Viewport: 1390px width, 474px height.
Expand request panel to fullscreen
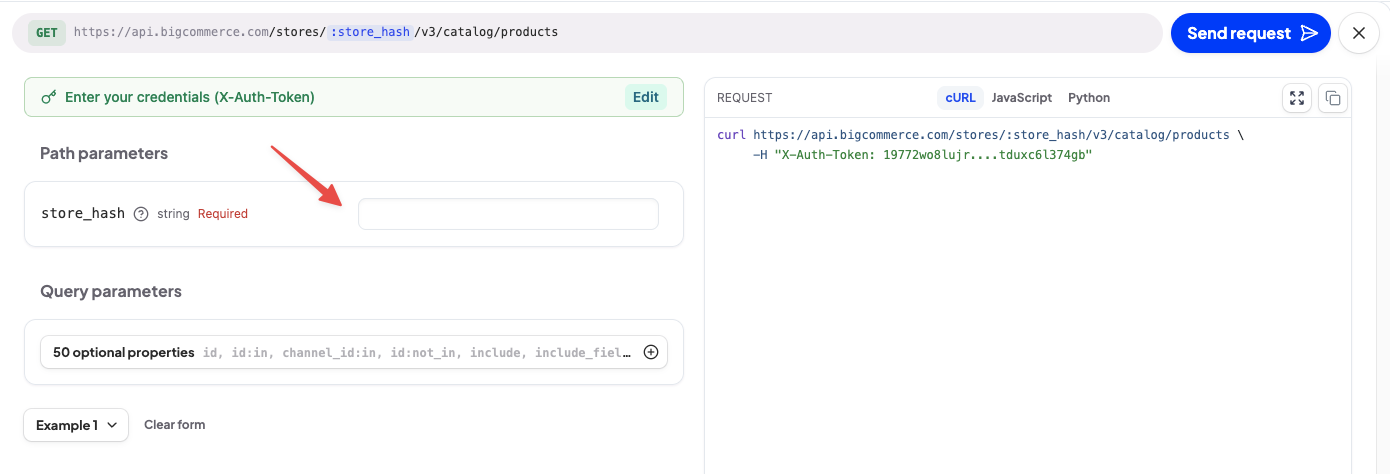tap(1297, 98)
